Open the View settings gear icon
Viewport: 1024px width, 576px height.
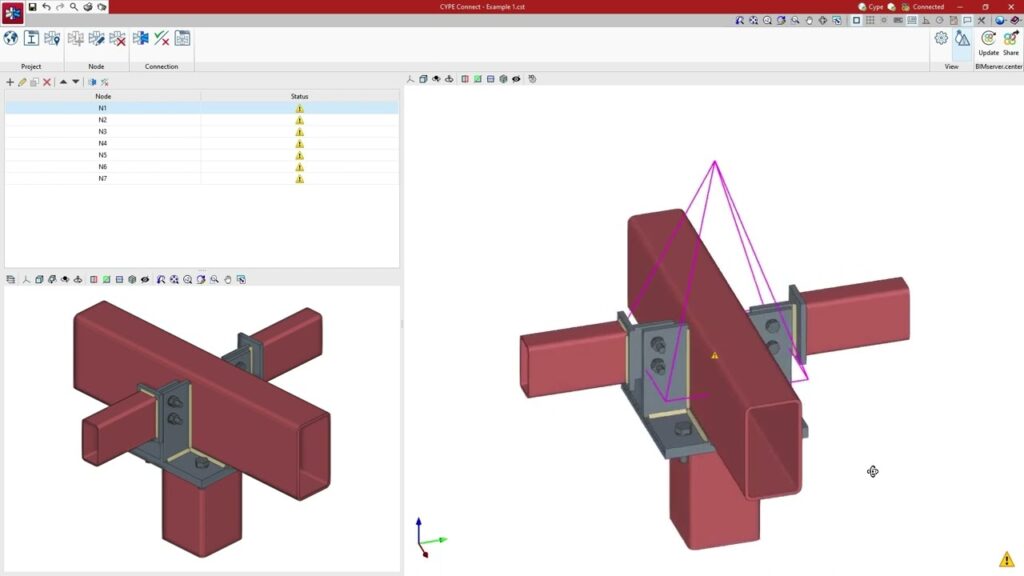[941, 38]
